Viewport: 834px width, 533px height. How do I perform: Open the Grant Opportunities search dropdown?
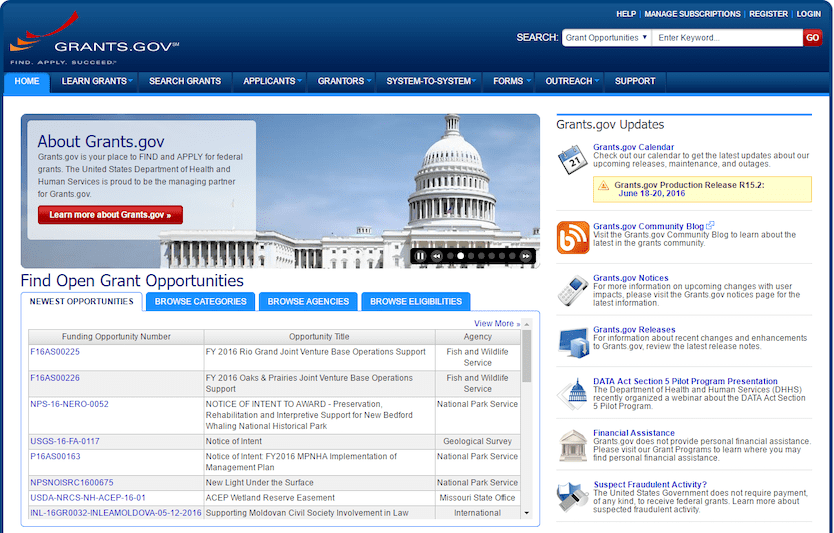[606, 38]
